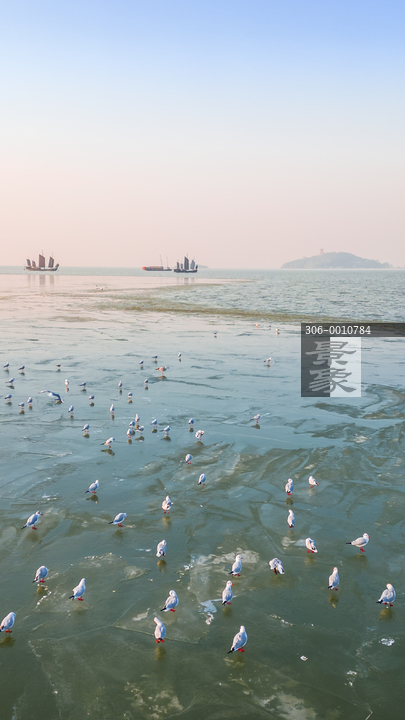The height and width of the screenshot is (720, 405).
Task: Select the lowest gull in the photo
Action: (238, 640)
